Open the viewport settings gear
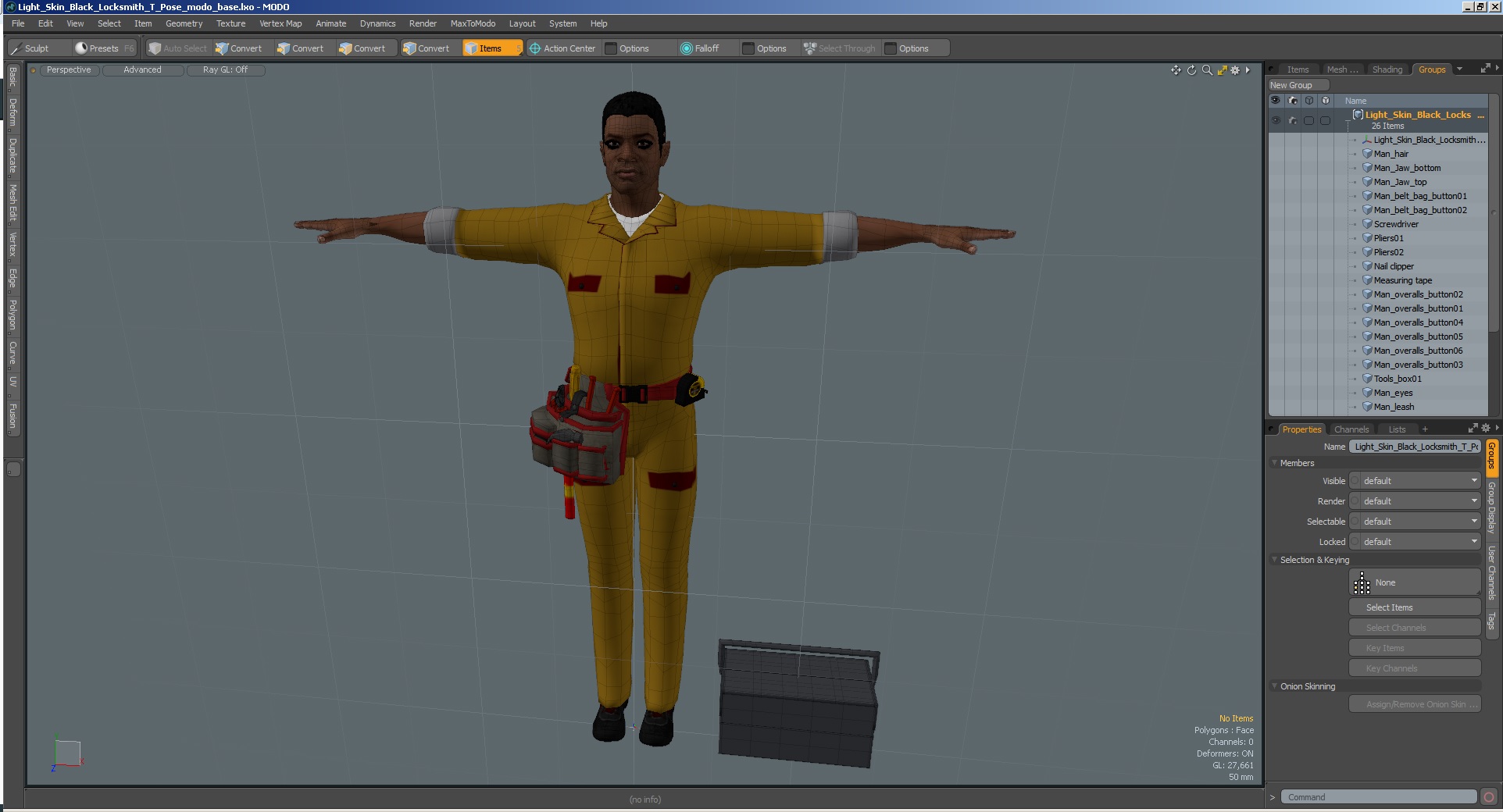Screen dimensions: 1503x812 pyautogui.click(x=1235, y=70)
